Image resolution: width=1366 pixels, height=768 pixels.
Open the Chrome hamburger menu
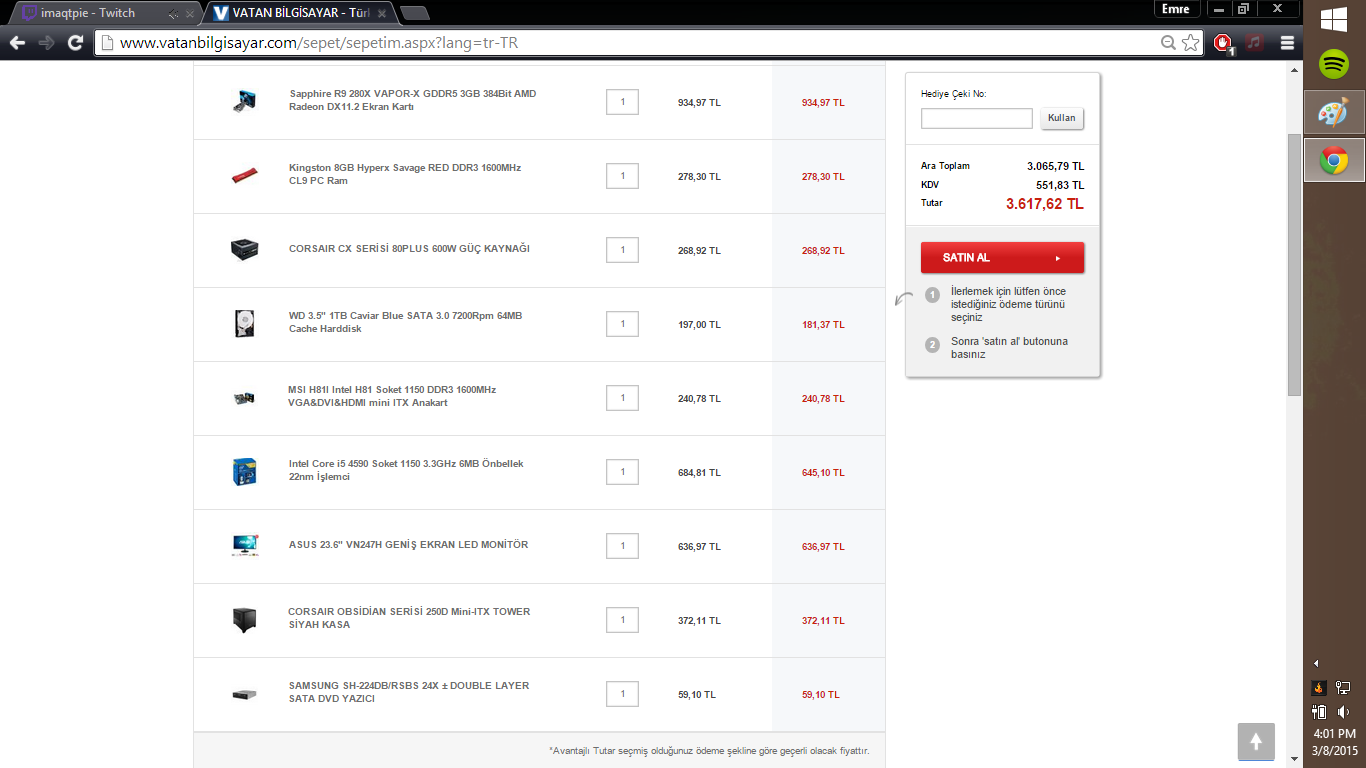1287,43
